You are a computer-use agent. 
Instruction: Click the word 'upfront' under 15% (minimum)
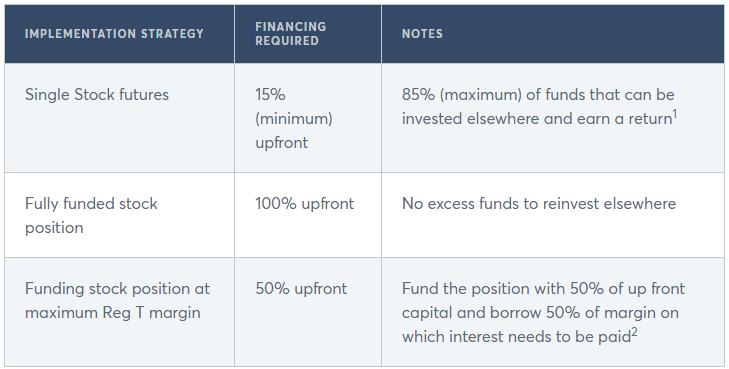[x=281, y=143]
